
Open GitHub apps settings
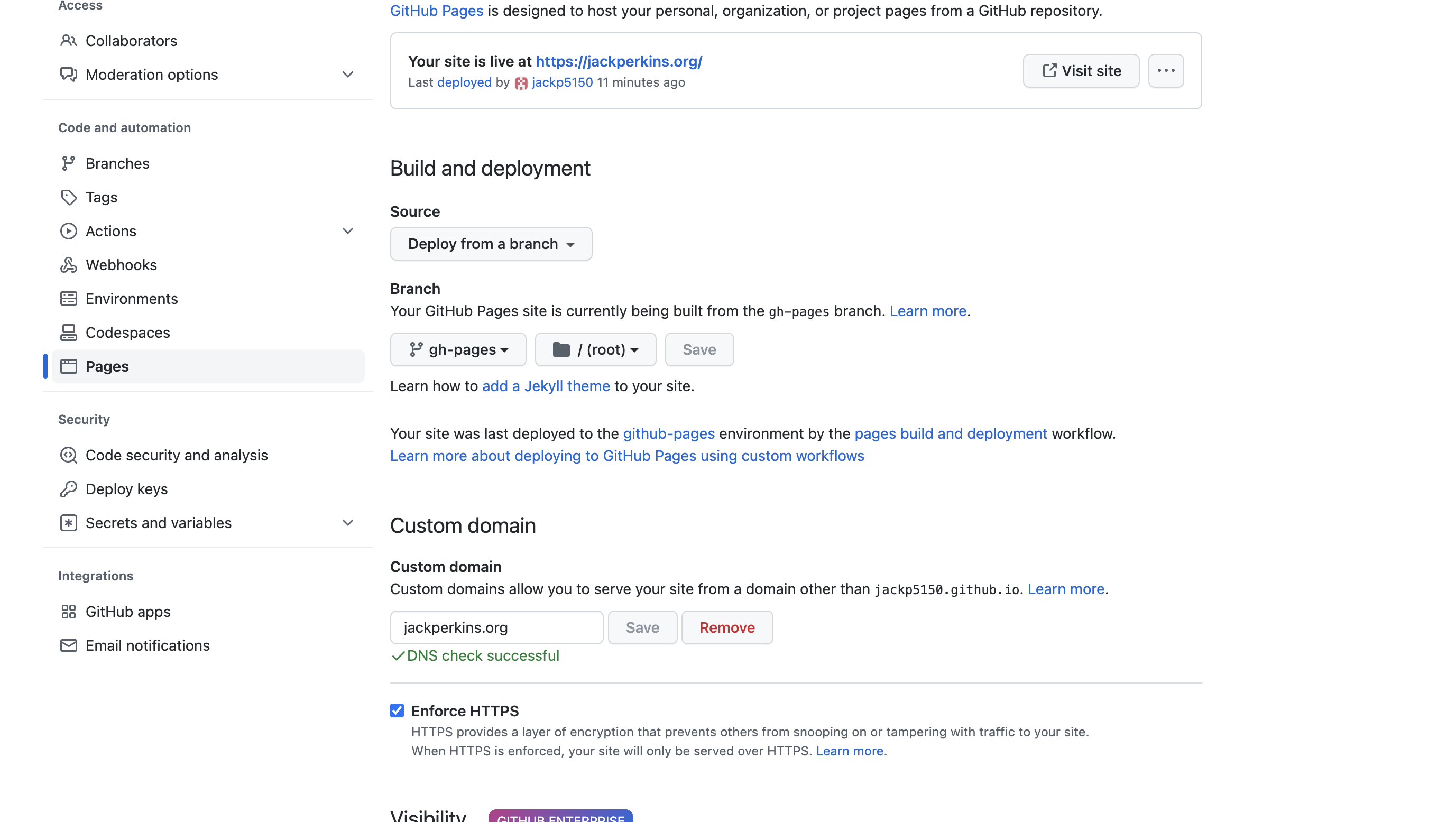click(128, 611)
